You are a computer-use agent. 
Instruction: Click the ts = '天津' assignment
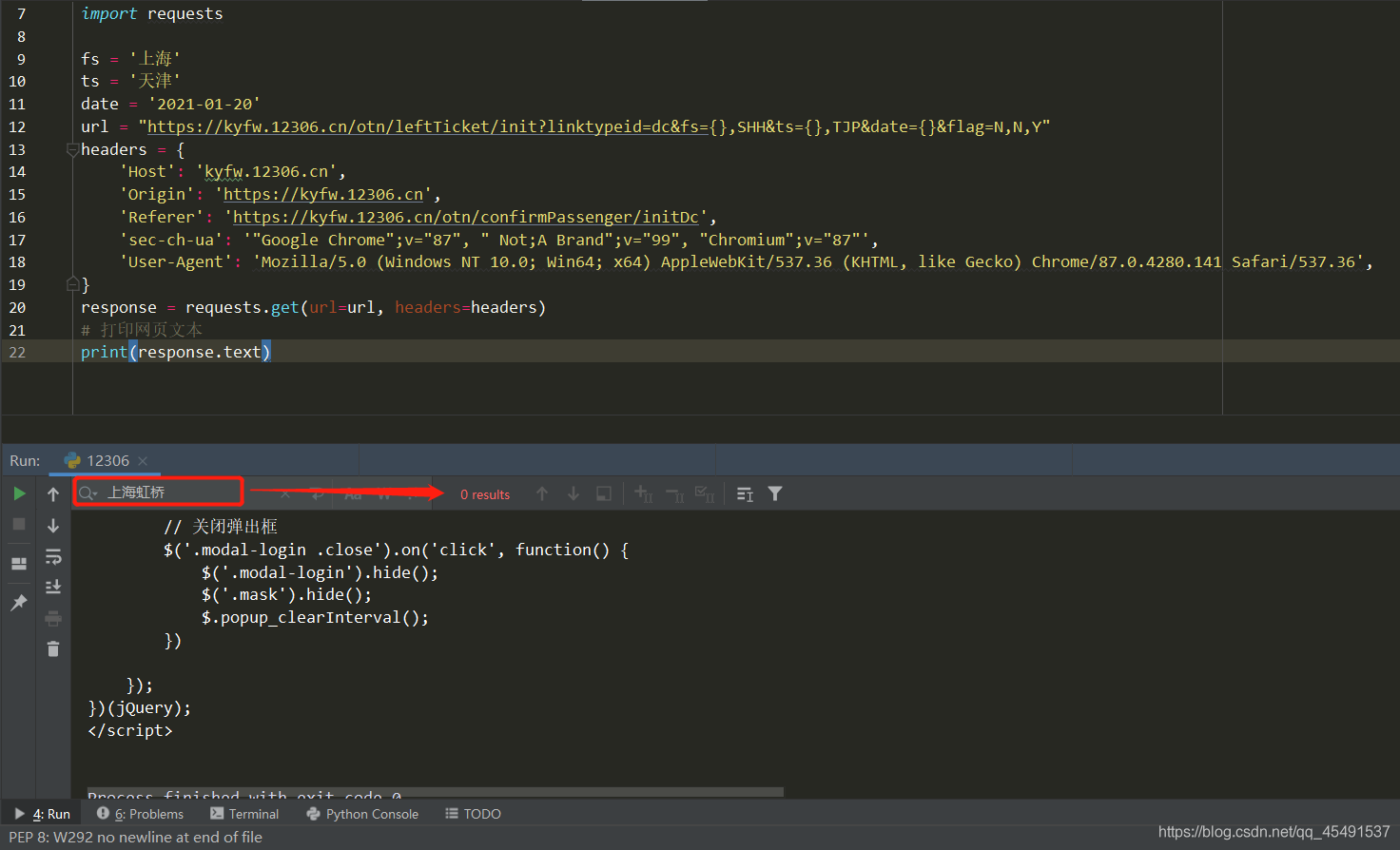130,81
